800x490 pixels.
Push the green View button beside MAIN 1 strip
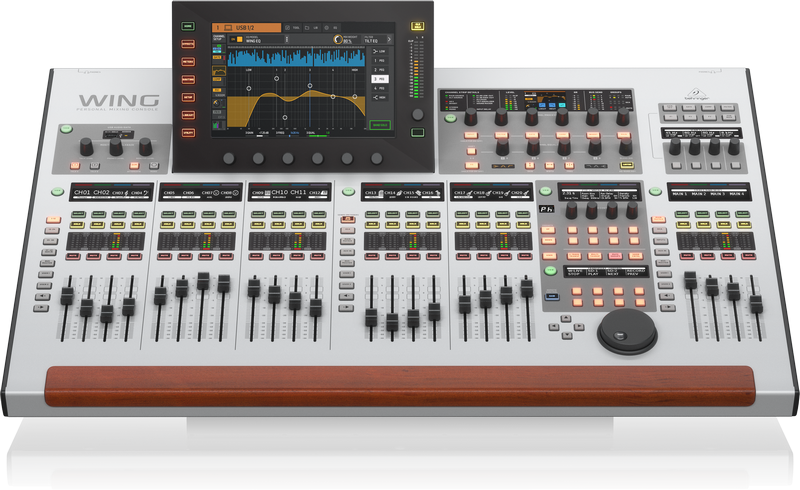(x=655, y=191)
